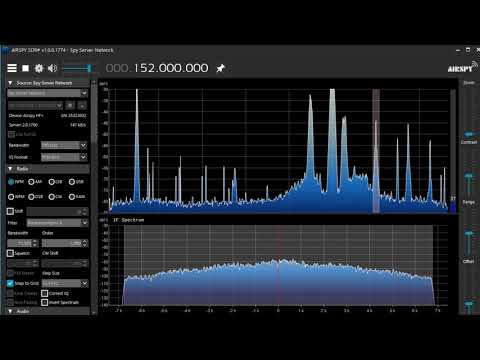Open the server address dropdown

(35, 106)
